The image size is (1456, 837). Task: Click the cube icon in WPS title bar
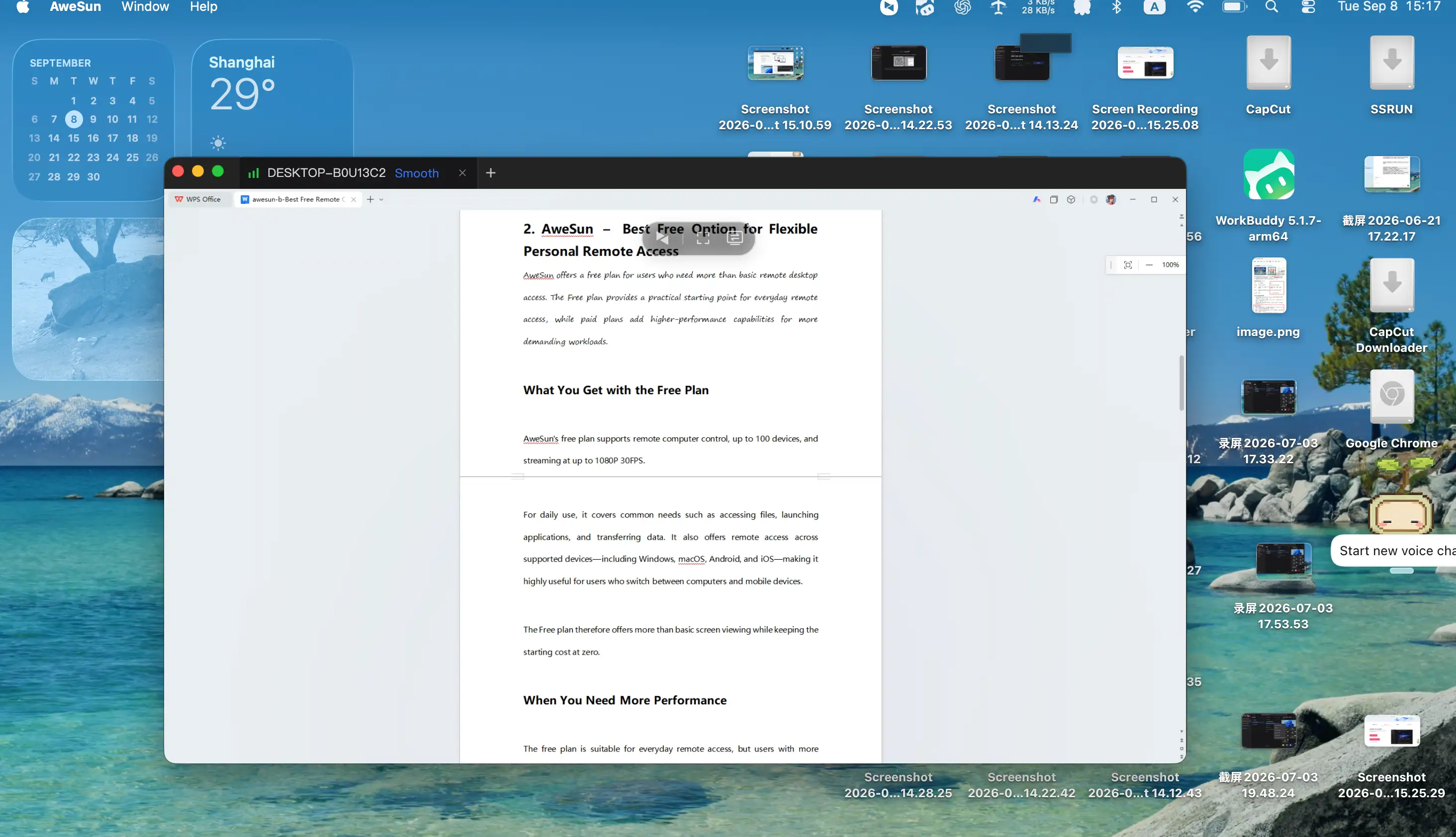pyautogui.click(x=1071, y=199)
